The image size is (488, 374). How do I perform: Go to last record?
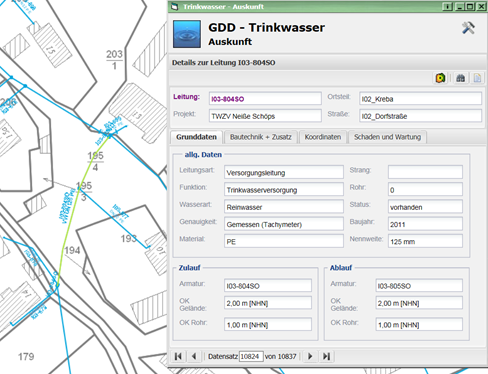(x=326, y=356)
